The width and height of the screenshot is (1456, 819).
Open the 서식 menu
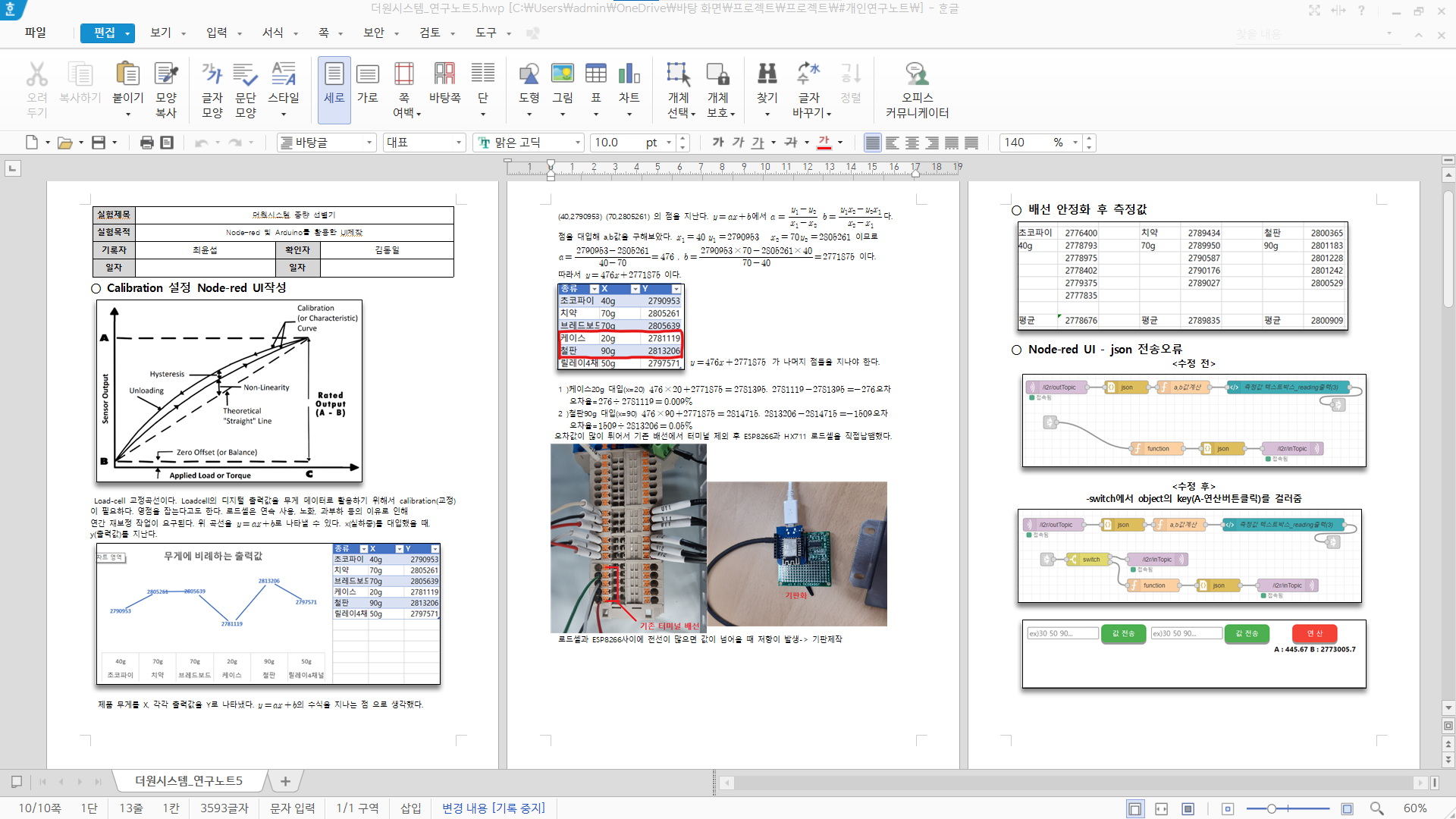coord(273,33)
